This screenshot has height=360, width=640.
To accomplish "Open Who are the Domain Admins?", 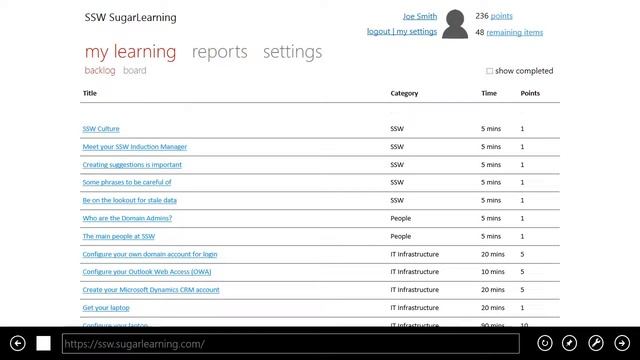I will coord(127,218).
